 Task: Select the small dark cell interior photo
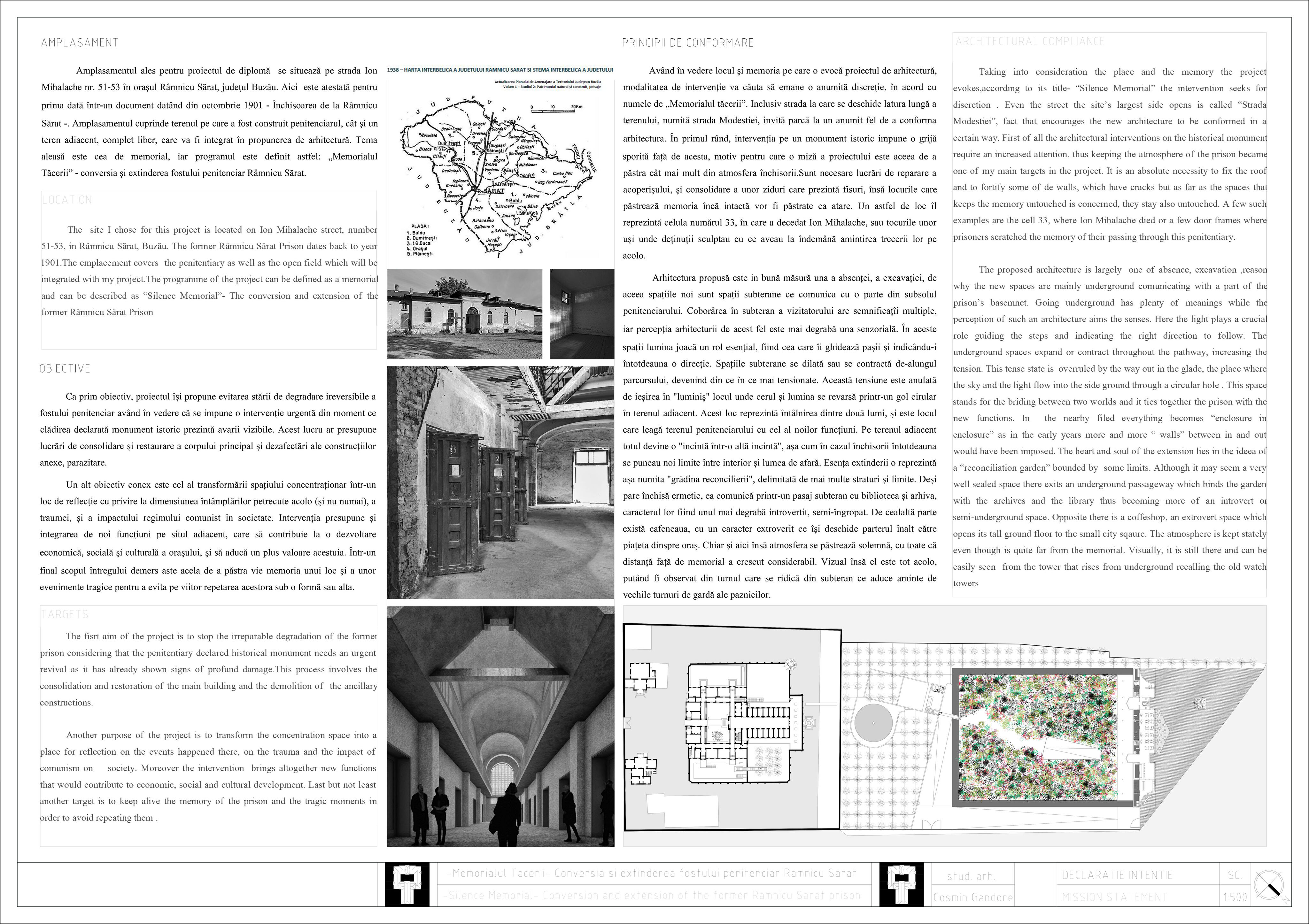(582, 314)
